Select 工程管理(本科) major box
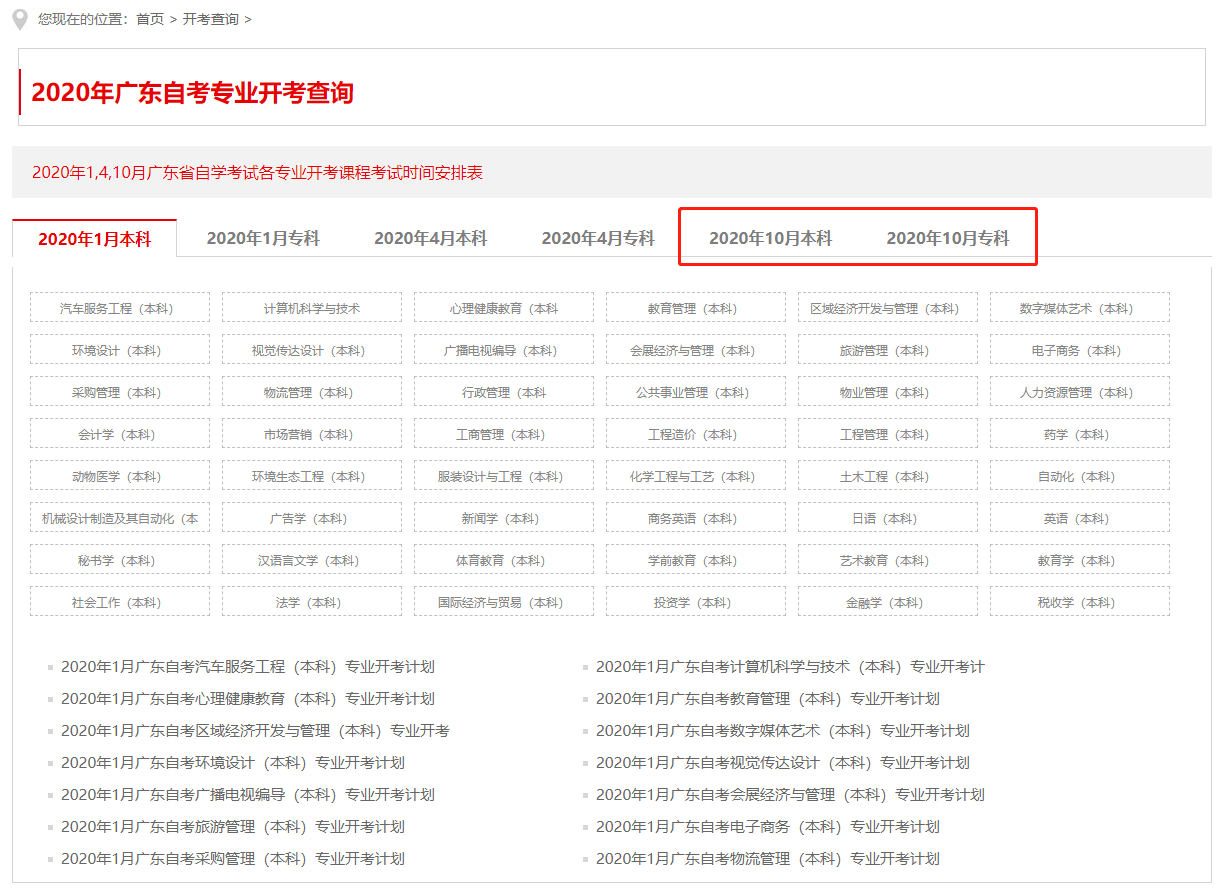Viewport: 1227px width, 892px height. click(x=888, y=434)
